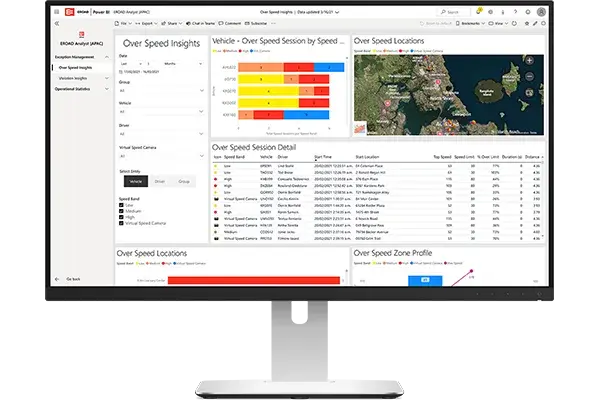Open the Group filter dropdown

click(x=161, y=91)
